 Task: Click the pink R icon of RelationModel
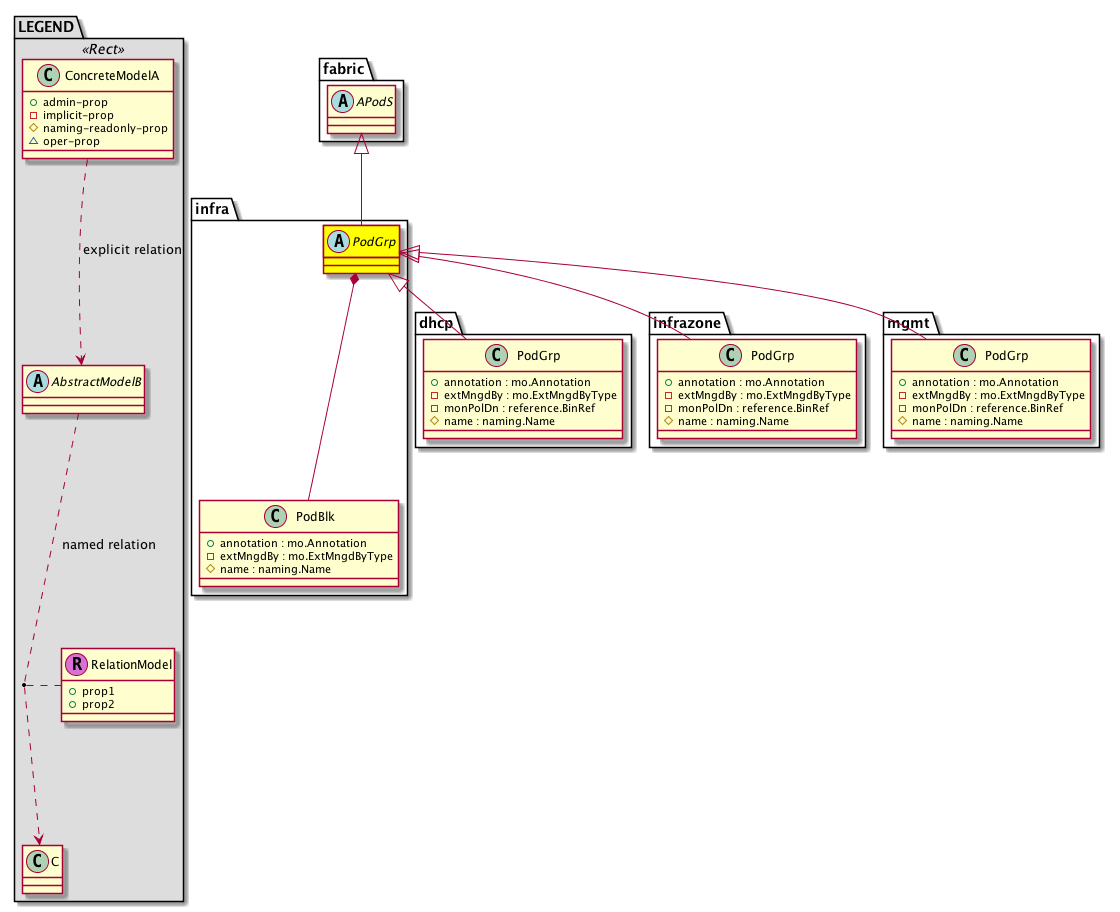76,663
